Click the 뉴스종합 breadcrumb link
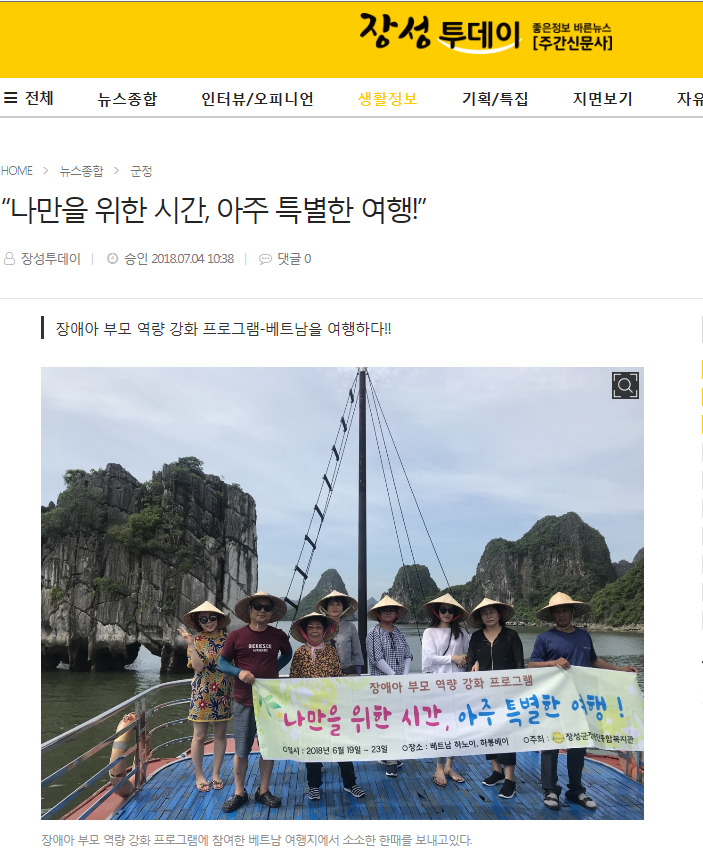Image resolution: width=703 pixels, height=852 pixels. pyautogui.click(x=81, y=171)
